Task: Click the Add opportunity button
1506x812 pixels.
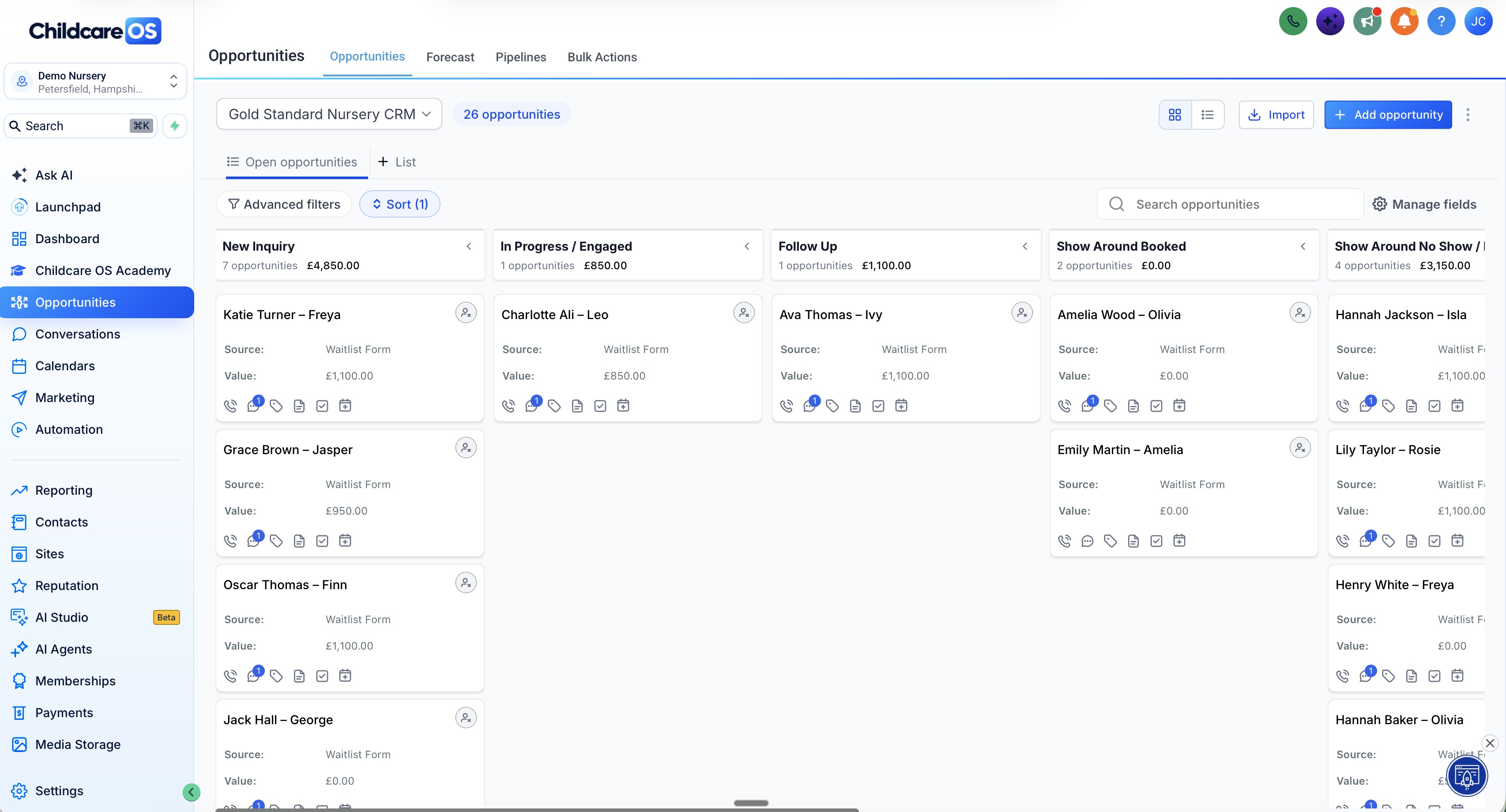Action: pos(1387,115)
